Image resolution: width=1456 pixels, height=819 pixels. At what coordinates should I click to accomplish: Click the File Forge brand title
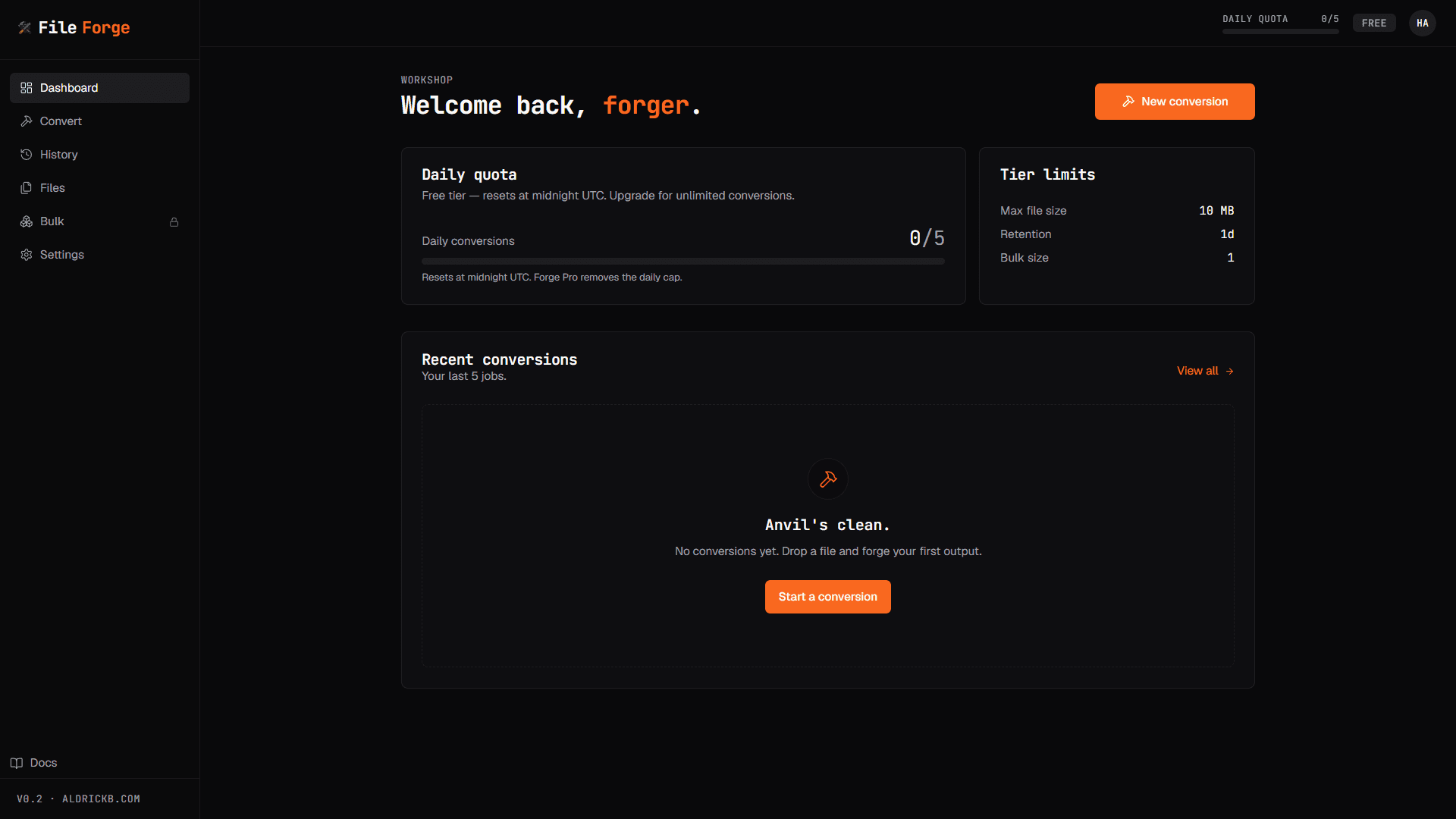coord(84,28)
